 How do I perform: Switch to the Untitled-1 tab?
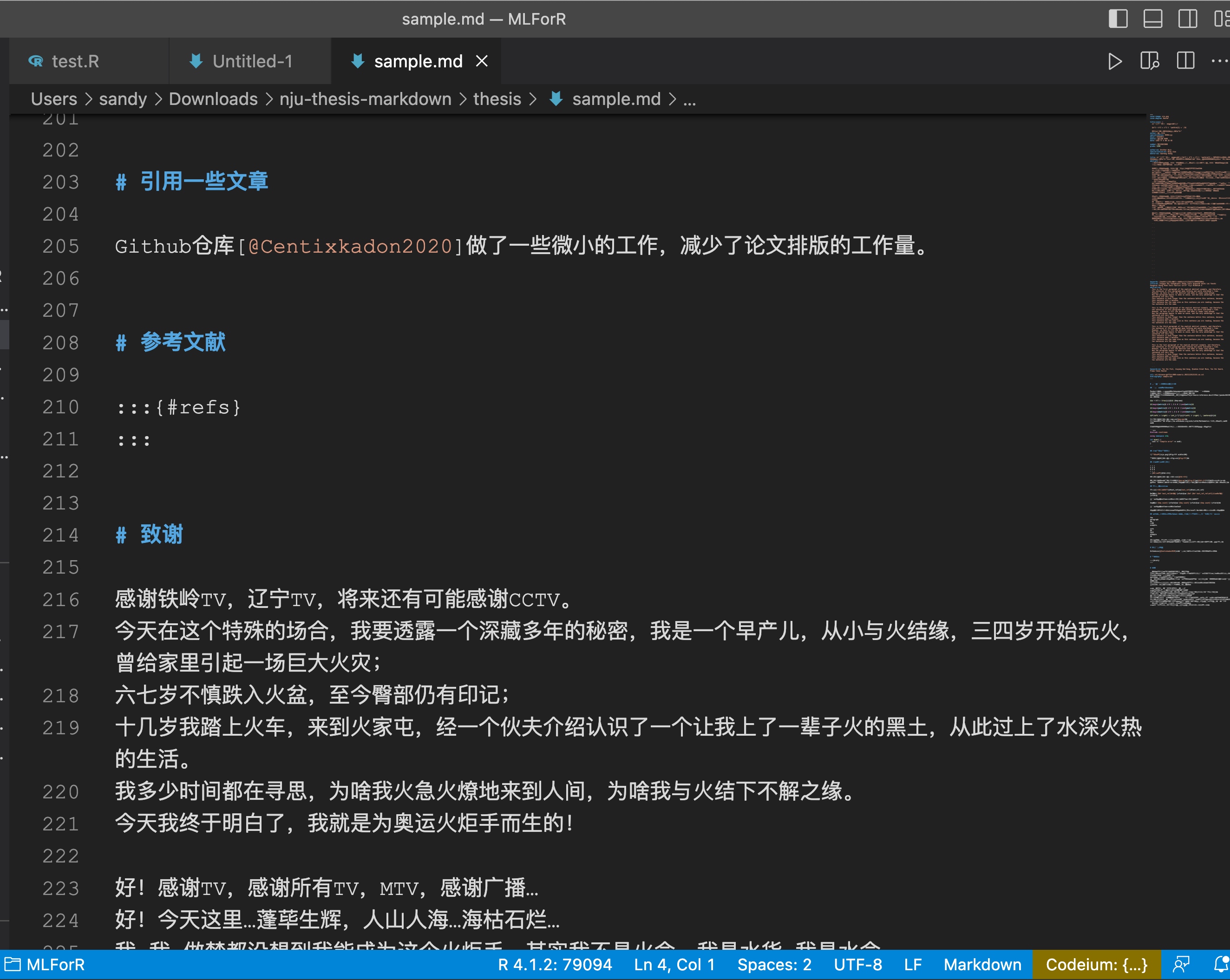click(252, 61)
